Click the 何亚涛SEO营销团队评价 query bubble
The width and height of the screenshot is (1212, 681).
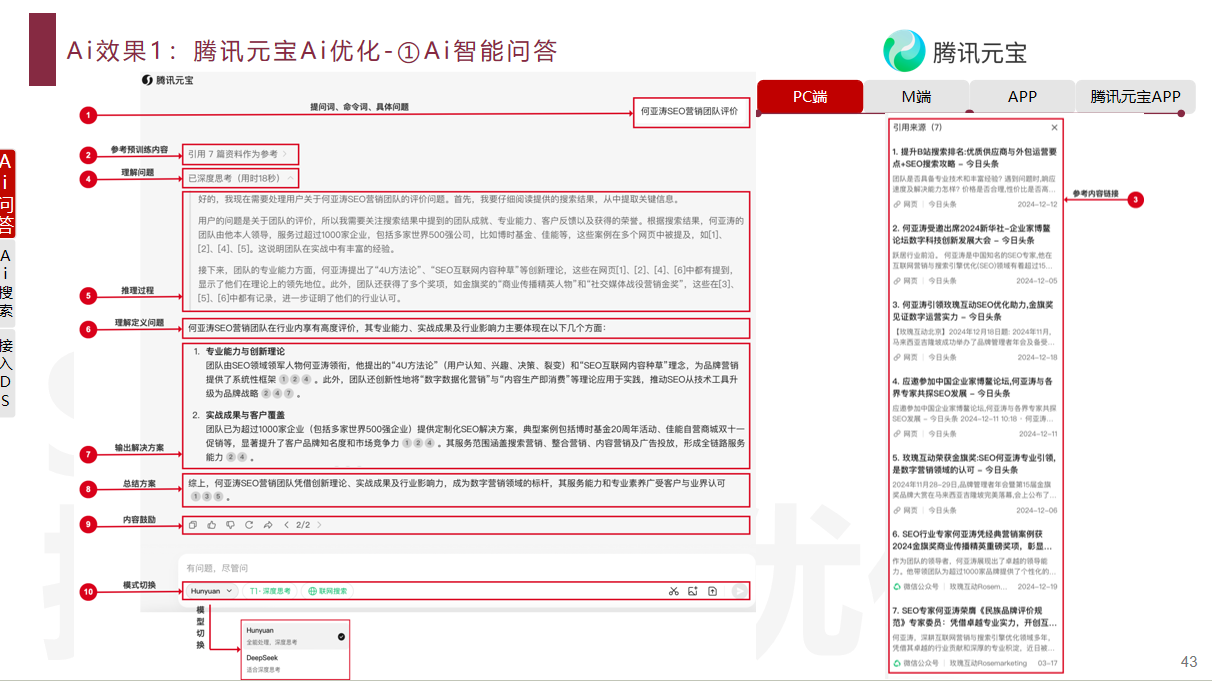coord(690,111)
